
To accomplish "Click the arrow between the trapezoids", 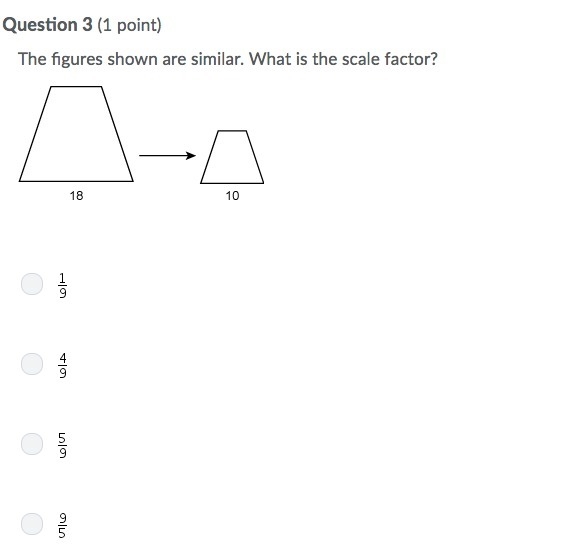I will click(167, 156).
